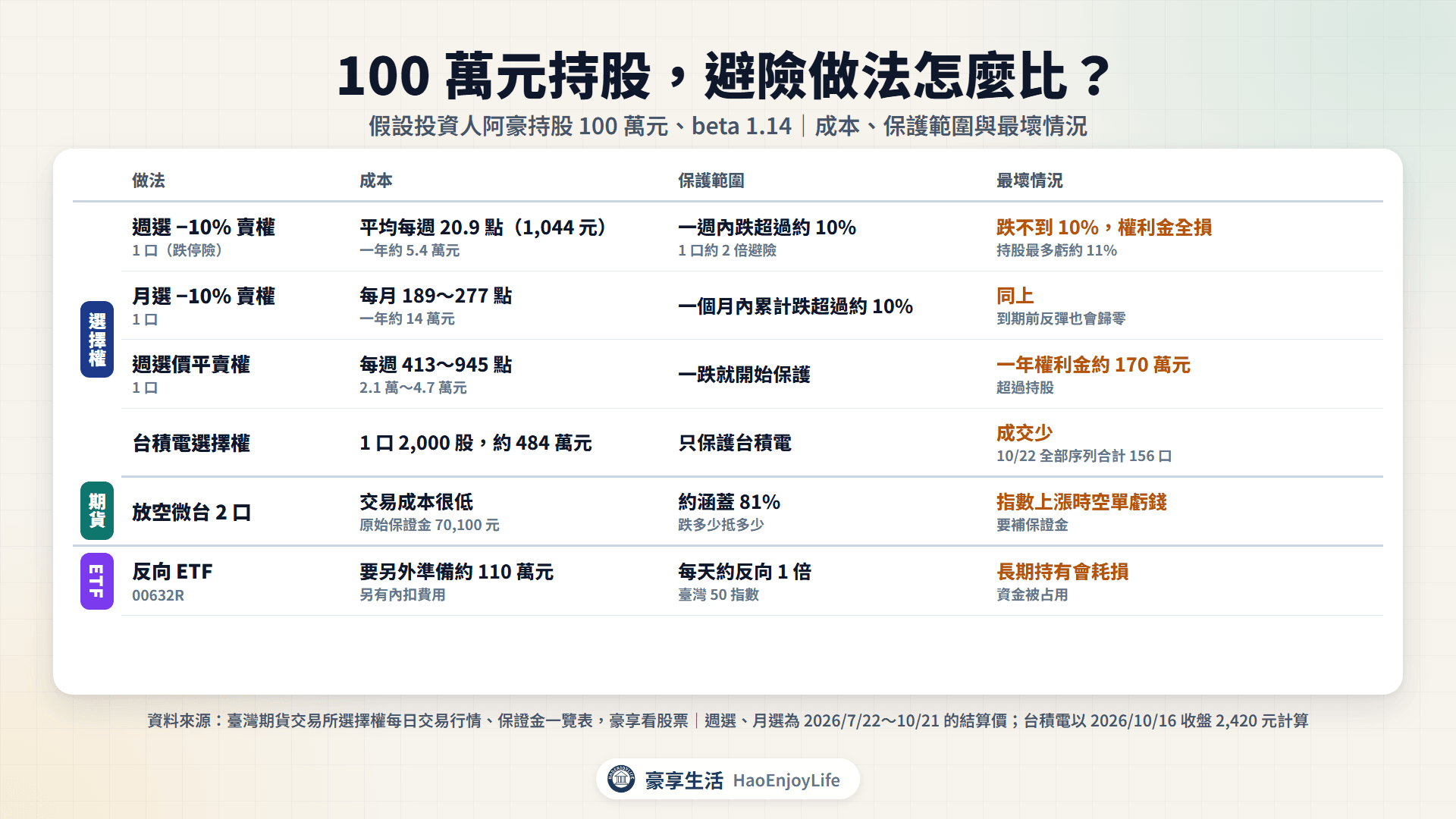
Task: Select the 成本 column header
Action: [x=376, y=180]
